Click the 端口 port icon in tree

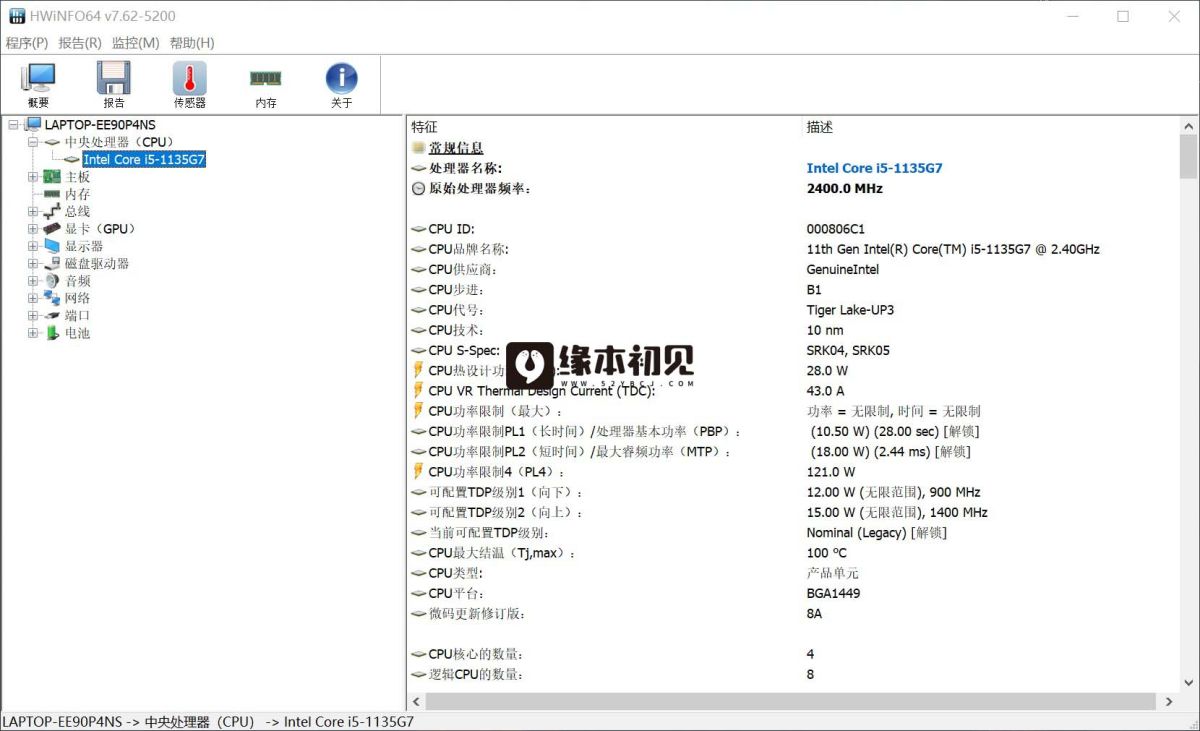(x=52, y=316)
